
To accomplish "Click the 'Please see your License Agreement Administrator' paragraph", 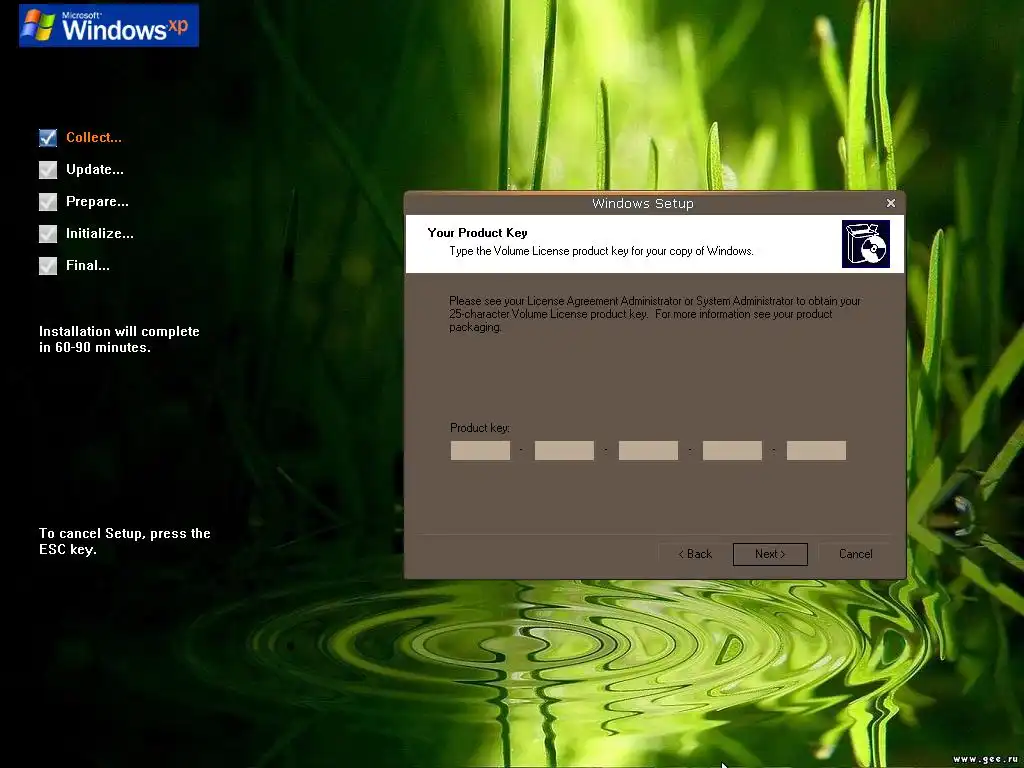I will 655,314.
